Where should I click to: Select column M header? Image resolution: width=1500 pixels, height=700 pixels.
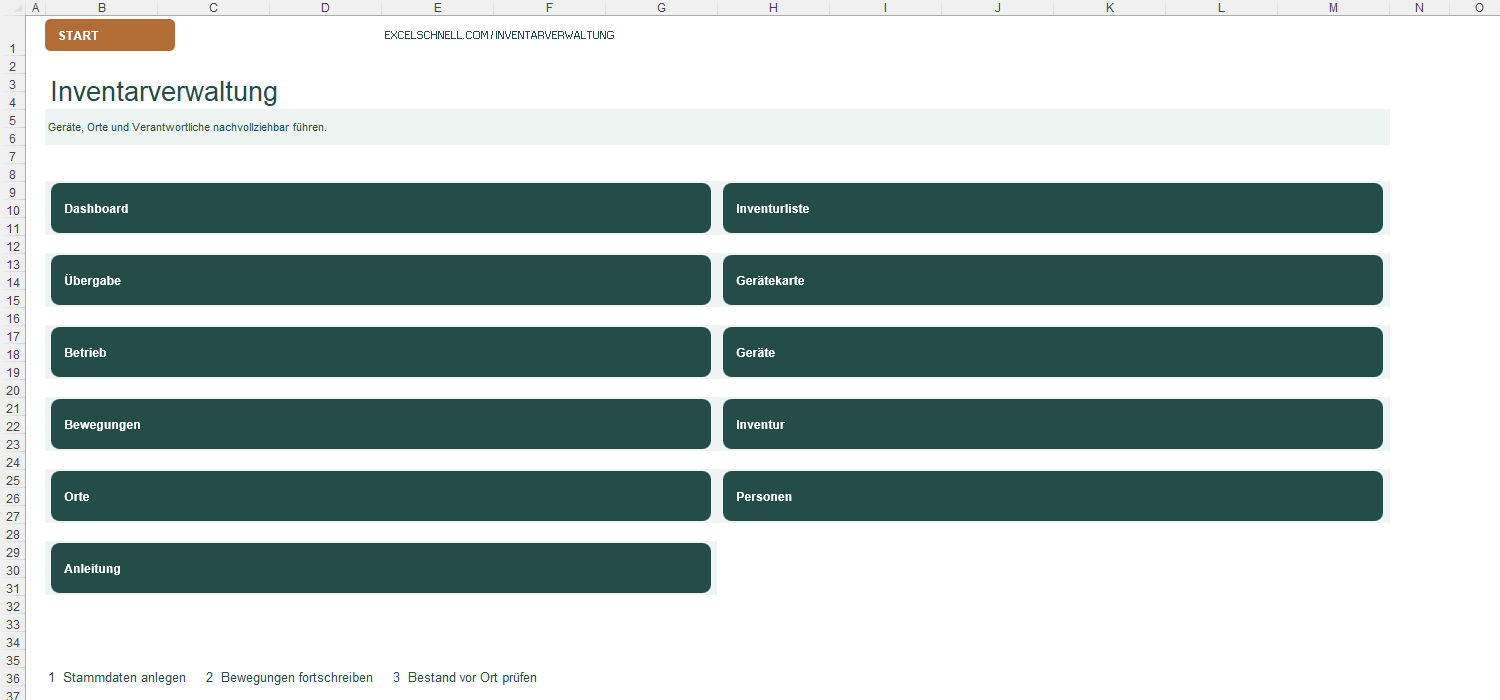pyautogui.click(x=1333, y=7)
